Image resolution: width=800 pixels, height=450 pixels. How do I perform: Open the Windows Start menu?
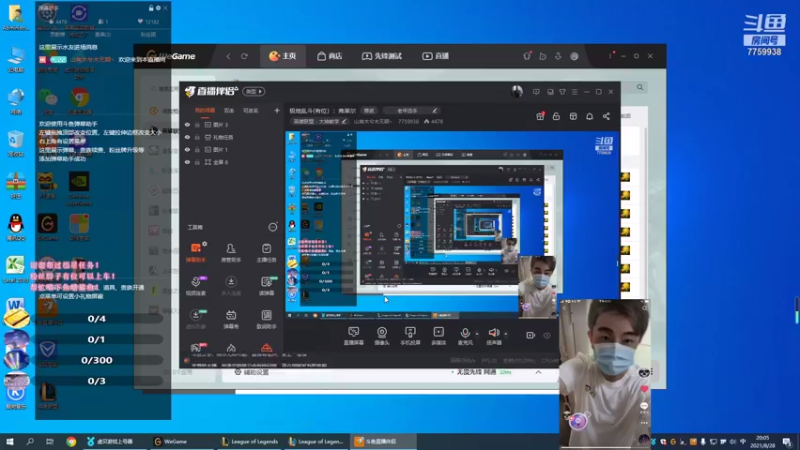tap(9, 441)
